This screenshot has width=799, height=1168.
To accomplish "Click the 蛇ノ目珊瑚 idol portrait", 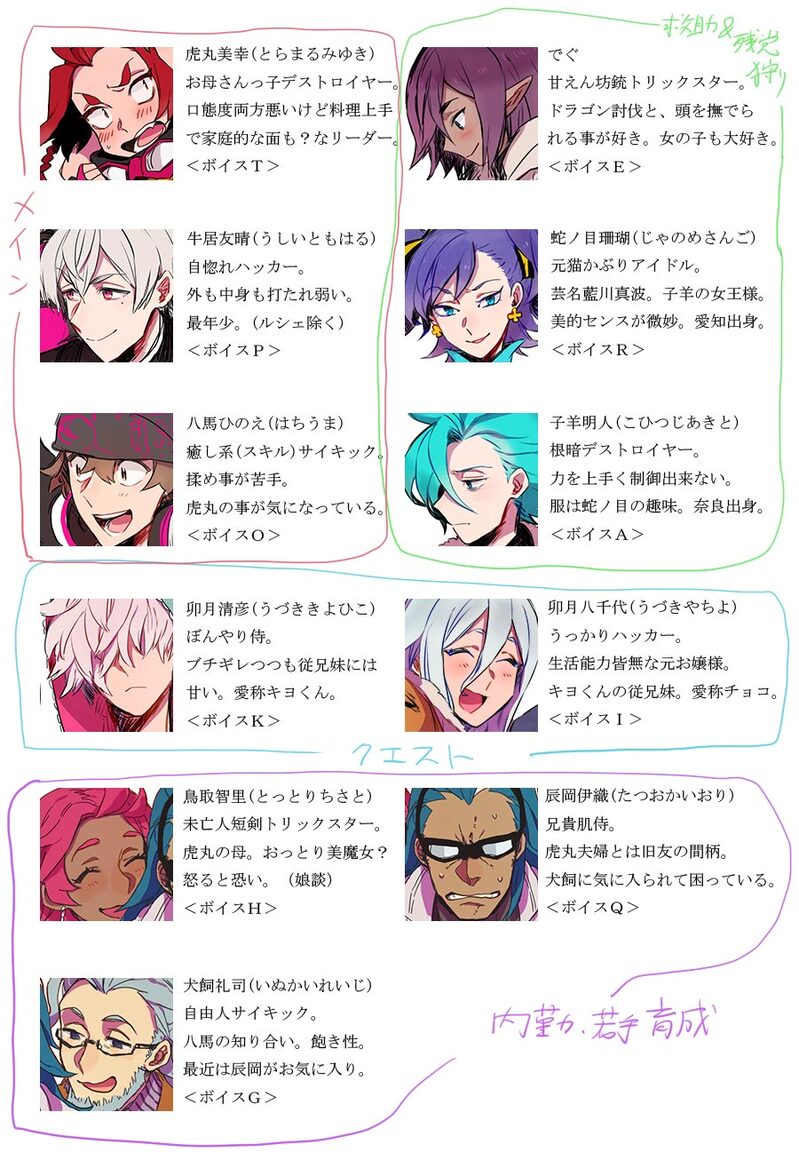I will coord(471,296).
